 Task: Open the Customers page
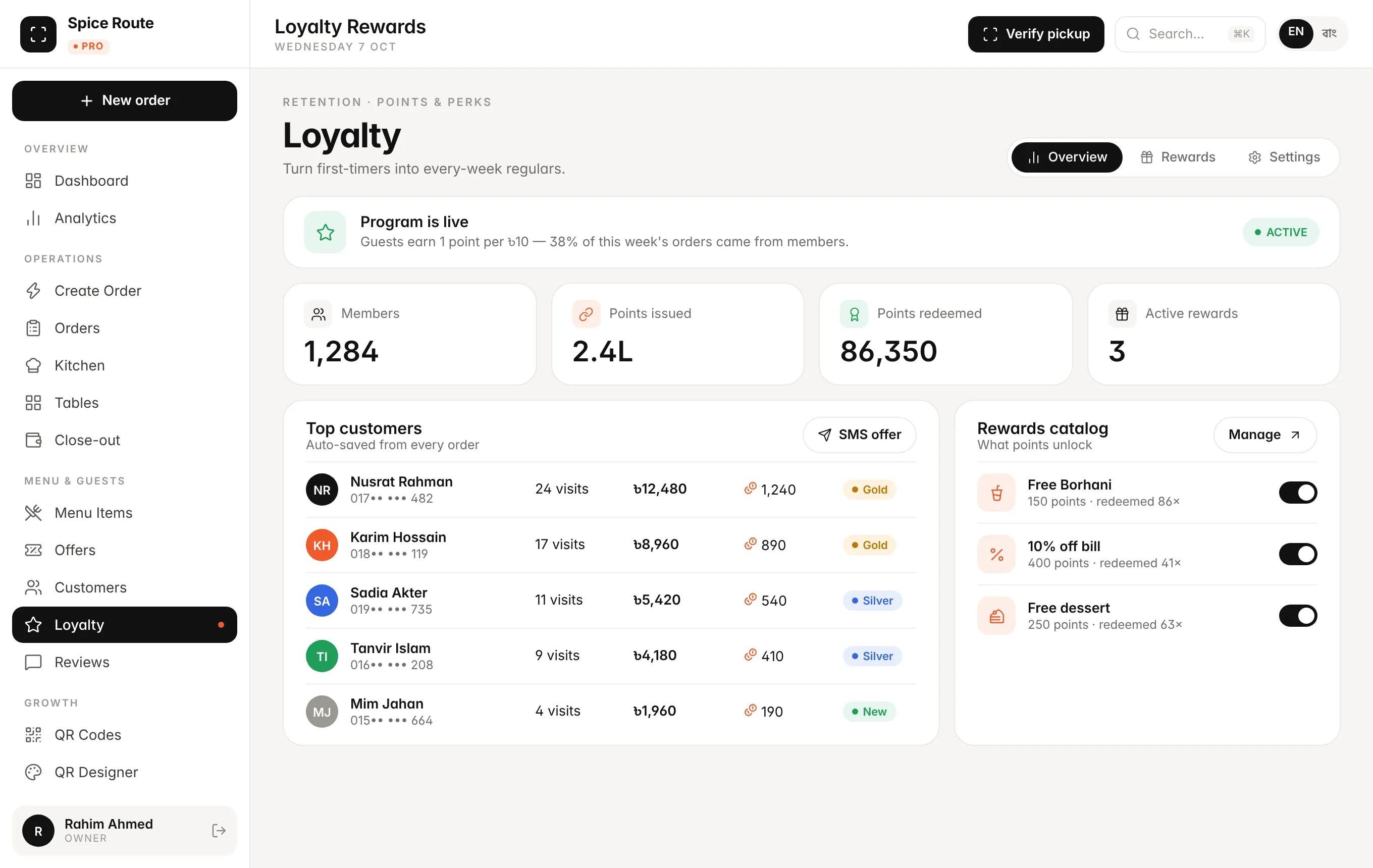coord(124,587)
